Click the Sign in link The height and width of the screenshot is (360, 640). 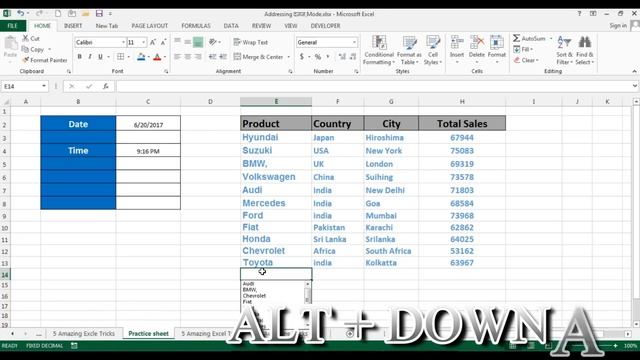point(618,25)
